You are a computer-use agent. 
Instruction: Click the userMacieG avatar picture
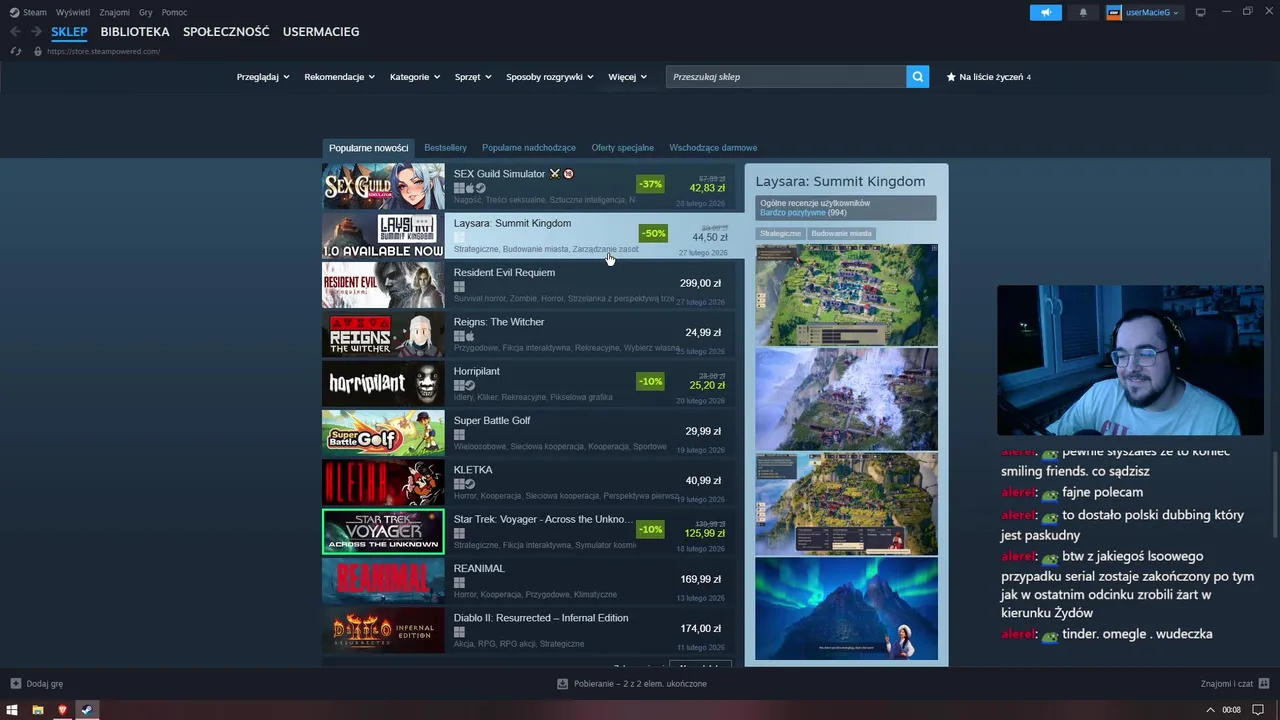pos(1115,12)
